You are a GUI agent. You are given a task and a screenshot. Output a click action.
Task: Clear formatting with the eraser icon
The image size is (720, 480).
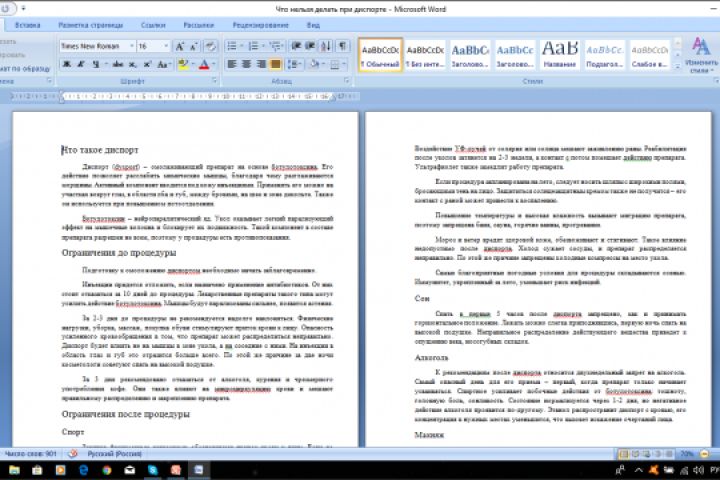pyautogui.click(x=210, y=46)
